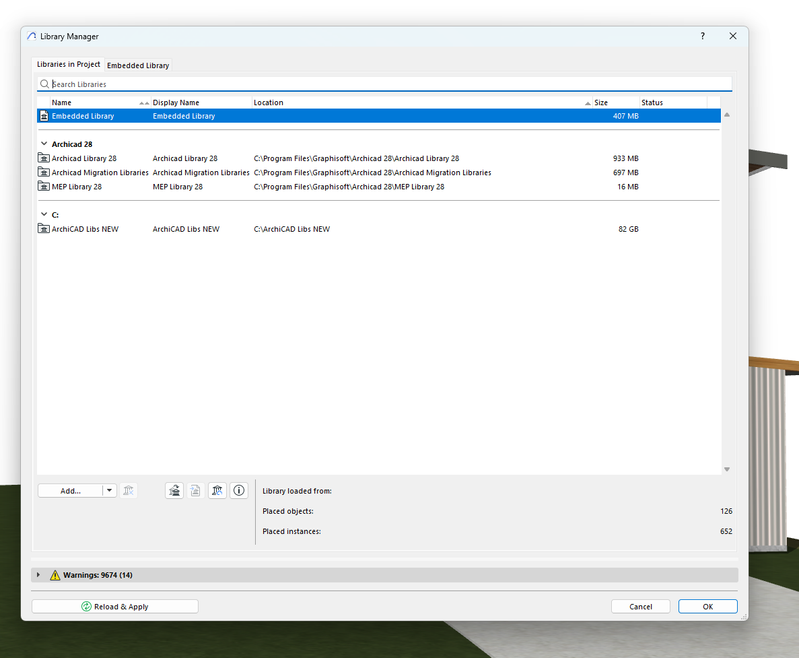Switch to the Embedded Library tab
Image resolution: width=799 pixels, height=658 pixels.
(x=138, y=65)
